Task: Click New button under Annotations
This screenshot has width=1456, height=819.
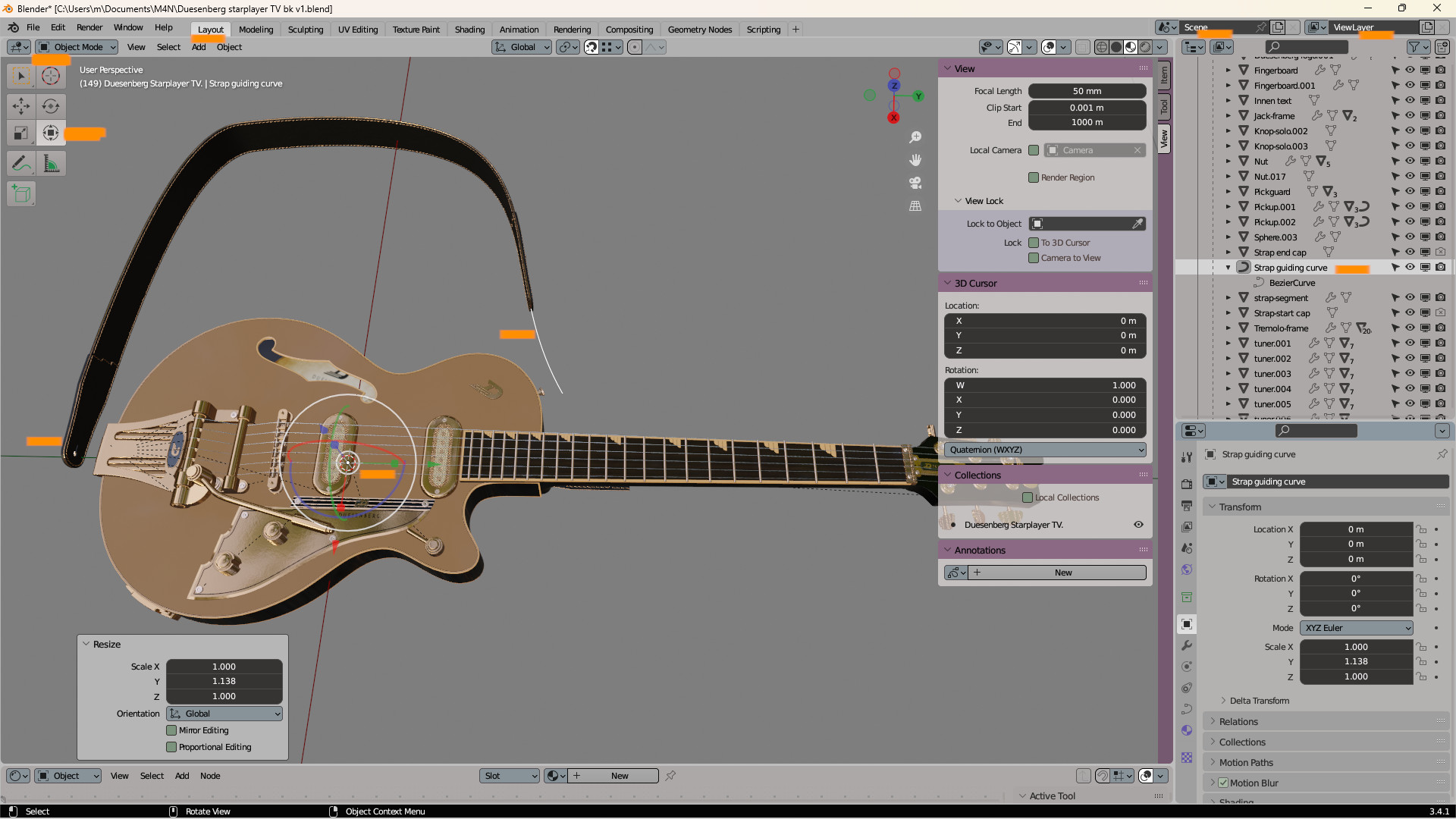Action: [x=1062, y=573]
